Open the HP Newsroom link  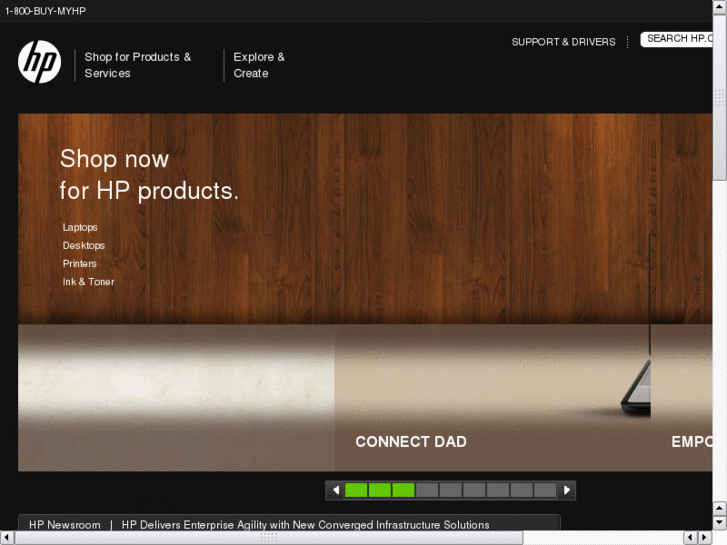click(x=64, y=525)
